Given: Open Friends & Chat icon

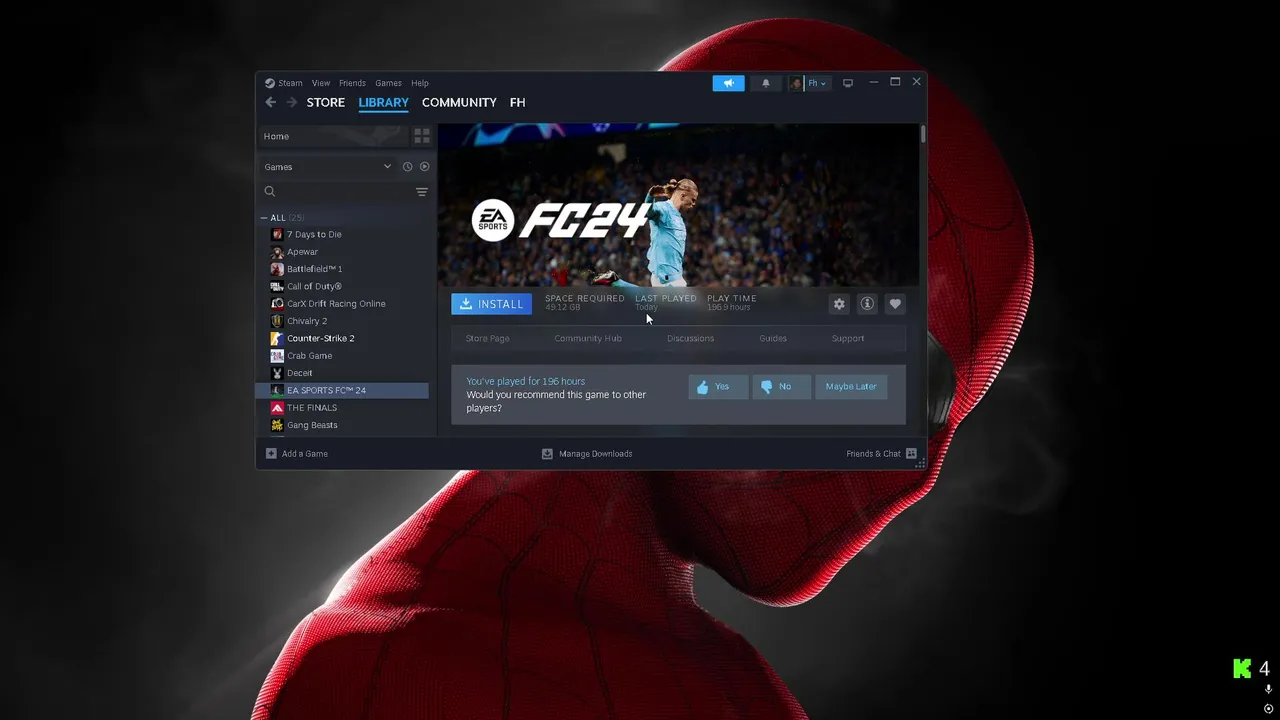Looking at the screenshot, I should click(x=911, y=454).
